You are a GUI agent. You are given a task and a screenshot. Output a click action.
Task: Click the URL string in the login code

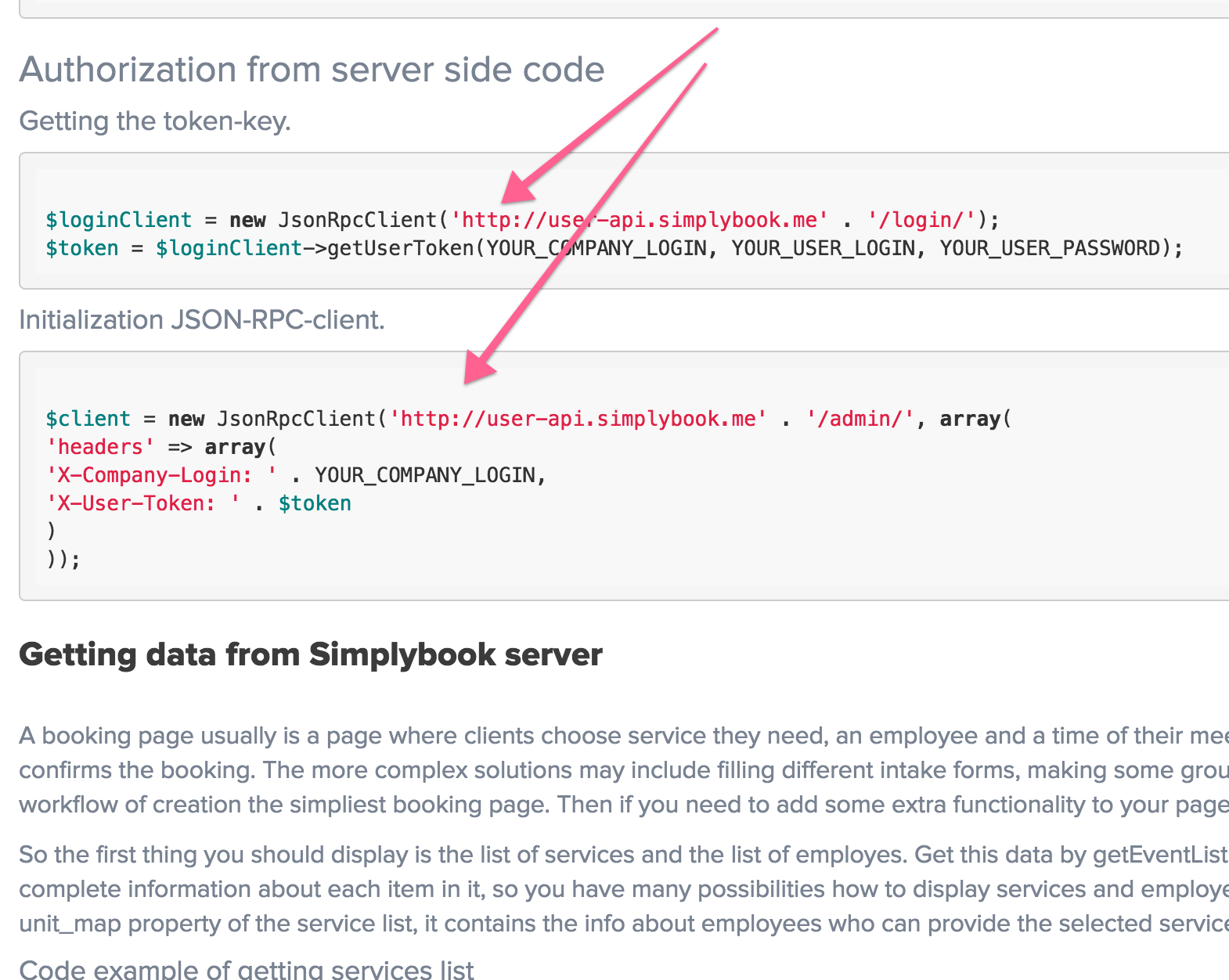[639, 220]
